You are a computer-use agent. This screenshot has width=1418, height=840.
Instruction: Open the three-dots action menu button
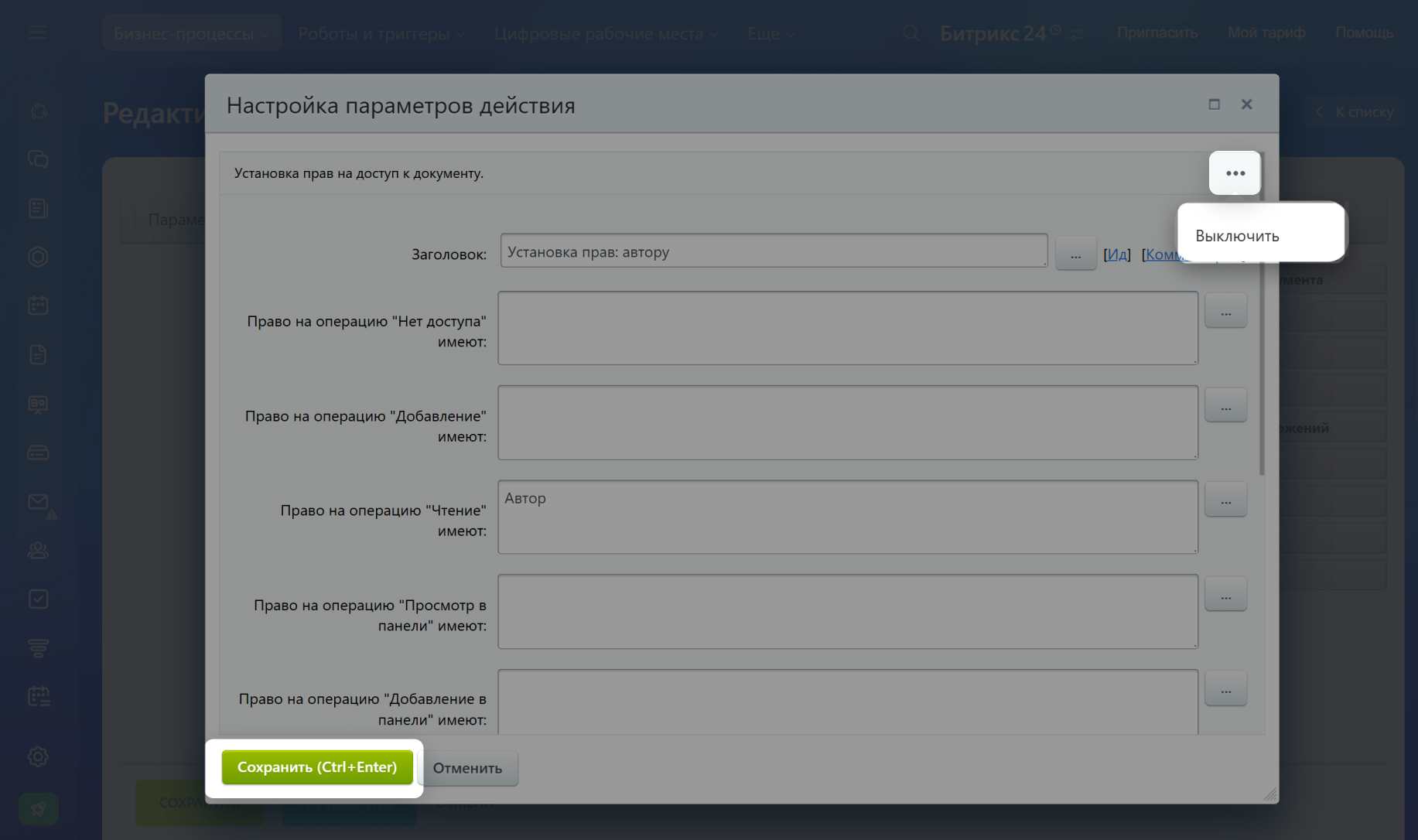coord(1235,173)
